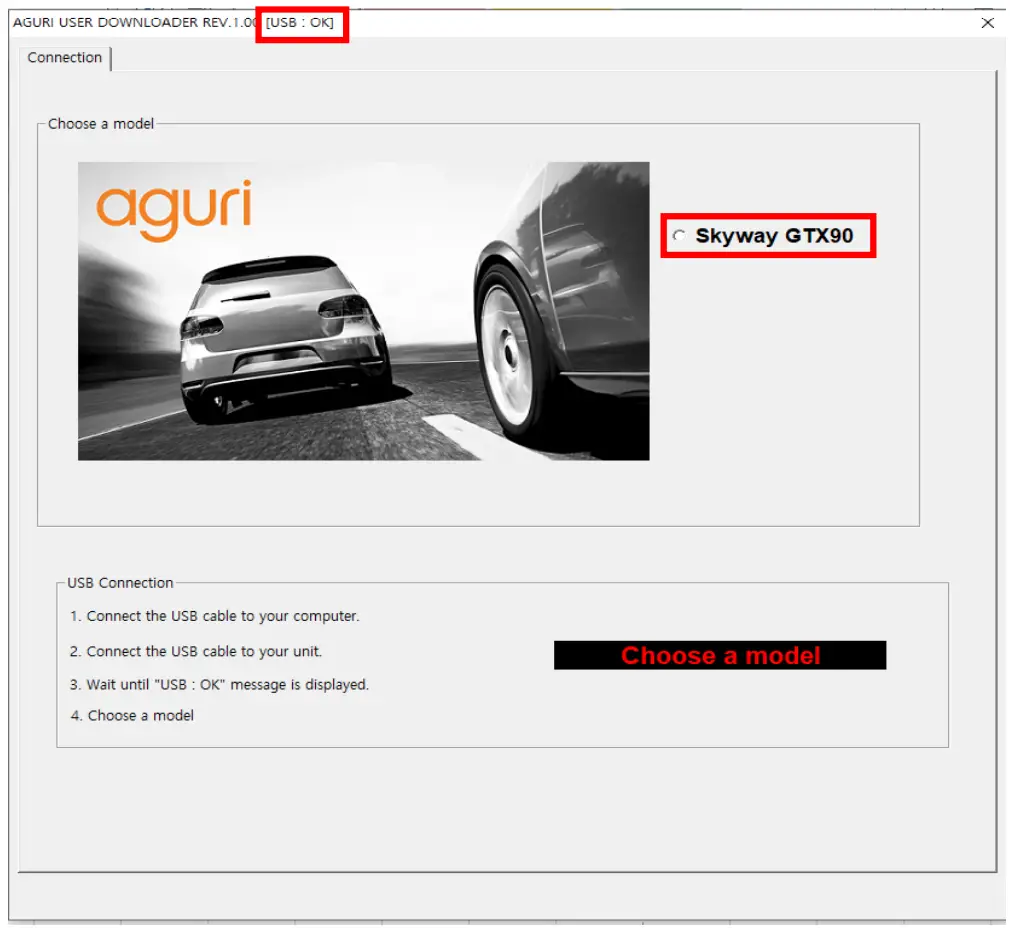The image size is (1010, 929).
Task: Click step '1. Connect the USB cable to your computer.'
Action: tap(214, 617)
